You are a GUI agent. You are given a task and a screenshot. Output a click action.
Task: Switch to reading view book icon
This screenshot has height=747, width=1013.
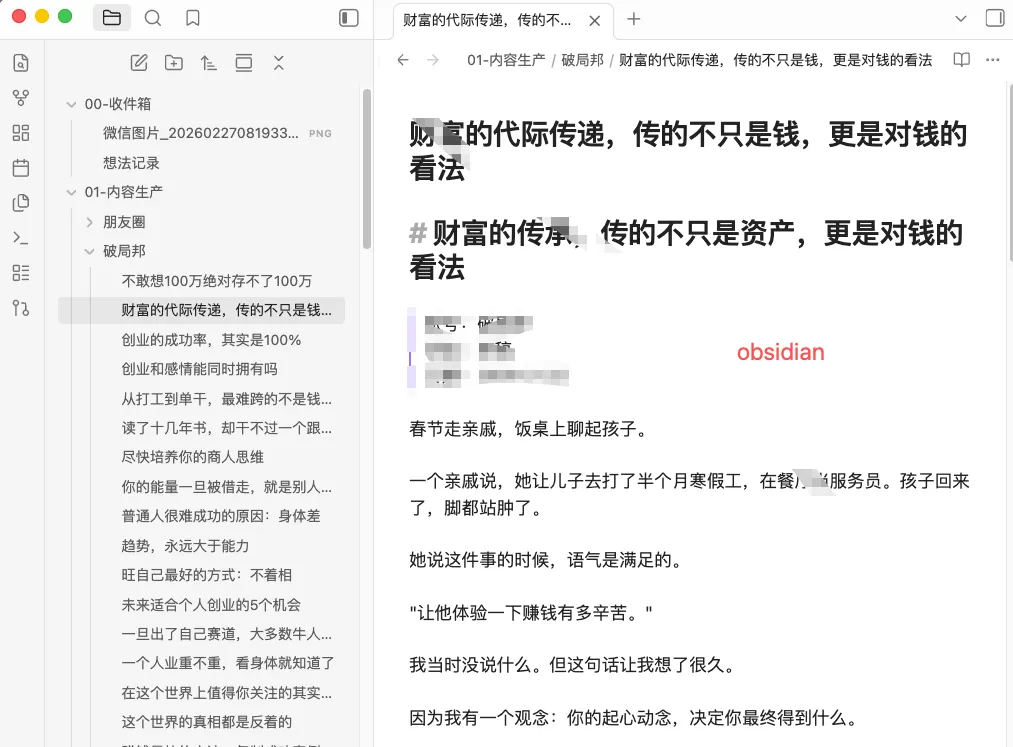[962, 60]
